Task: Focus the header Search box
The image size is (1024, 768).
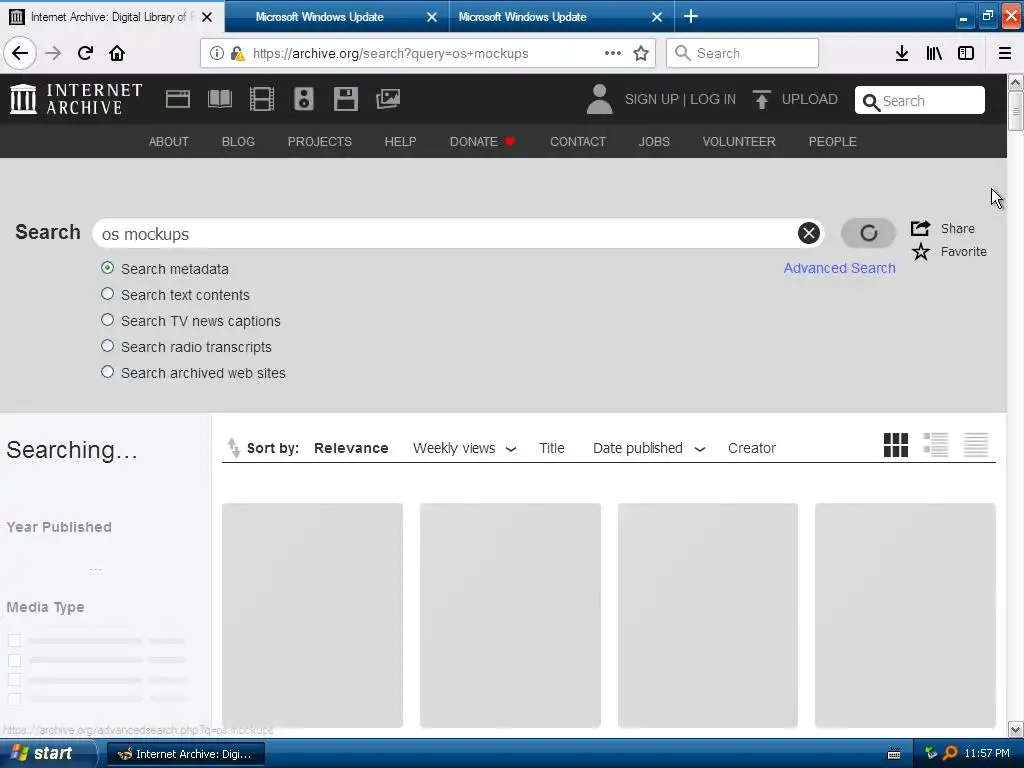Action: [x=920, y=101]
